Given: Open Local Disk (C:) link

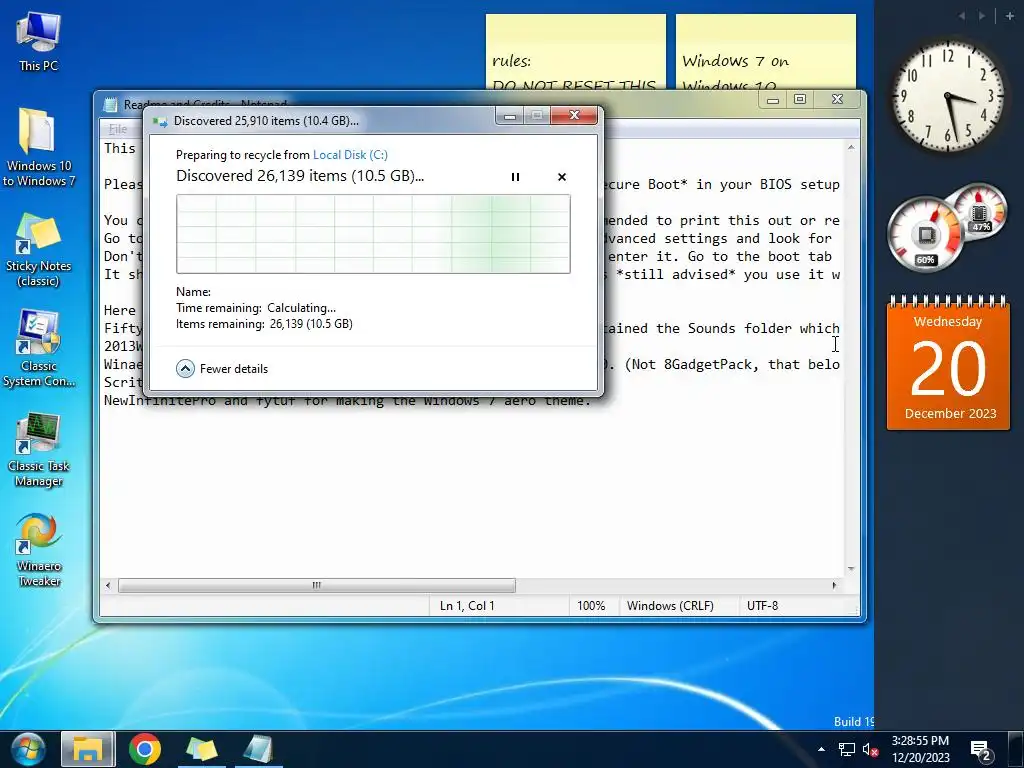Looking at the screenshot, I should pos(350,155).
